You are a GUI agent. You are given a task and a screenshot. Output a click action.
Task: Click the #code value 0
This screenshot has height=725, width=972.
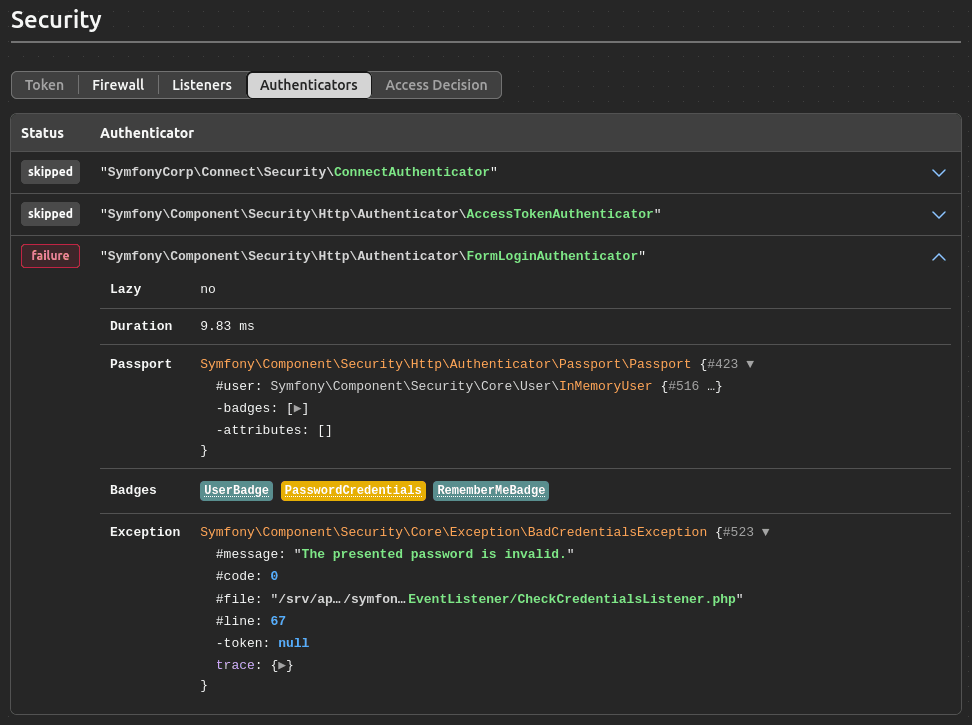click(x=274, y=576)
